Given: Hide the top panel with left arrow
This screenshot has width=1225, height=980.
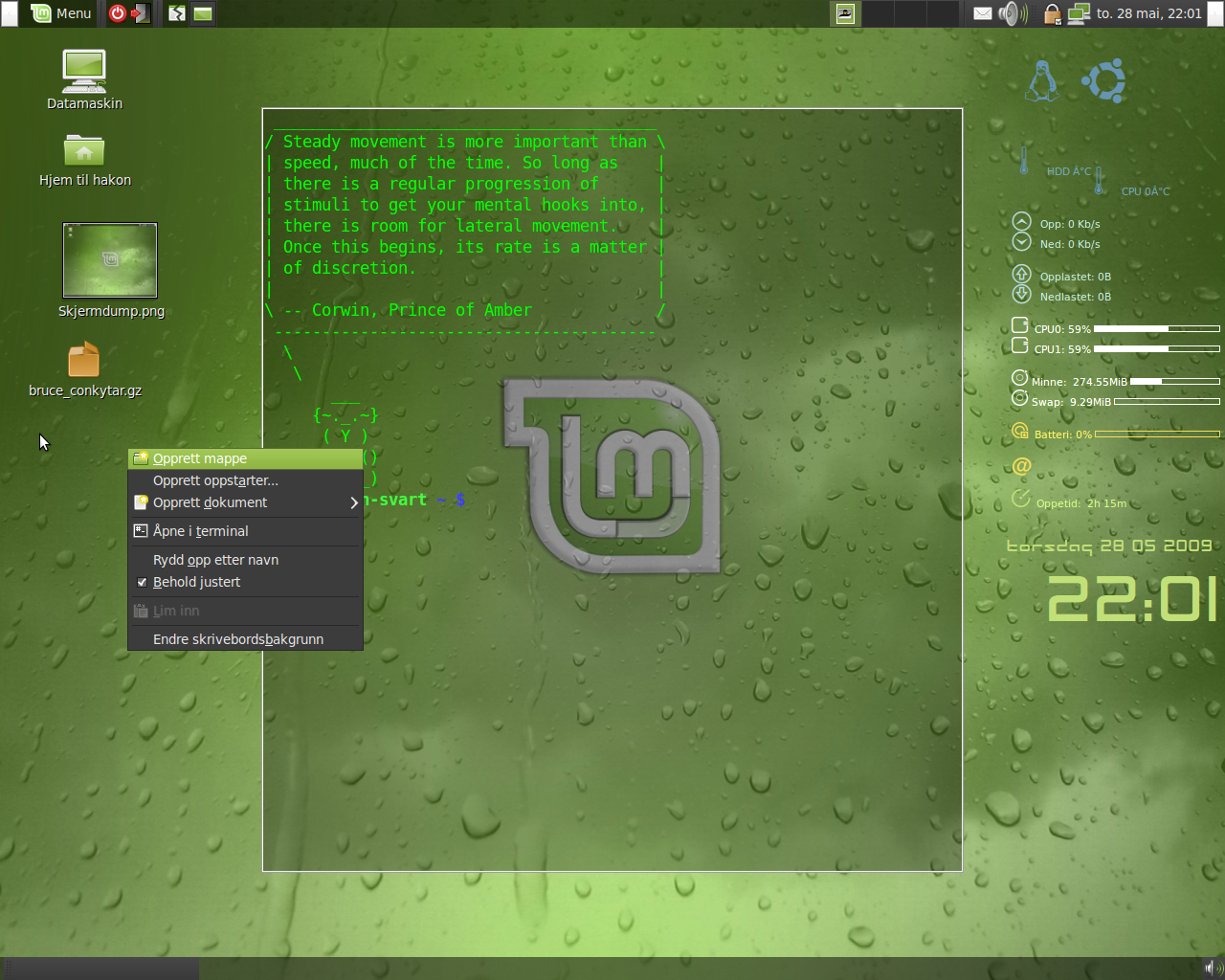Looking at the screenshot, I should (x=8, y=13).
